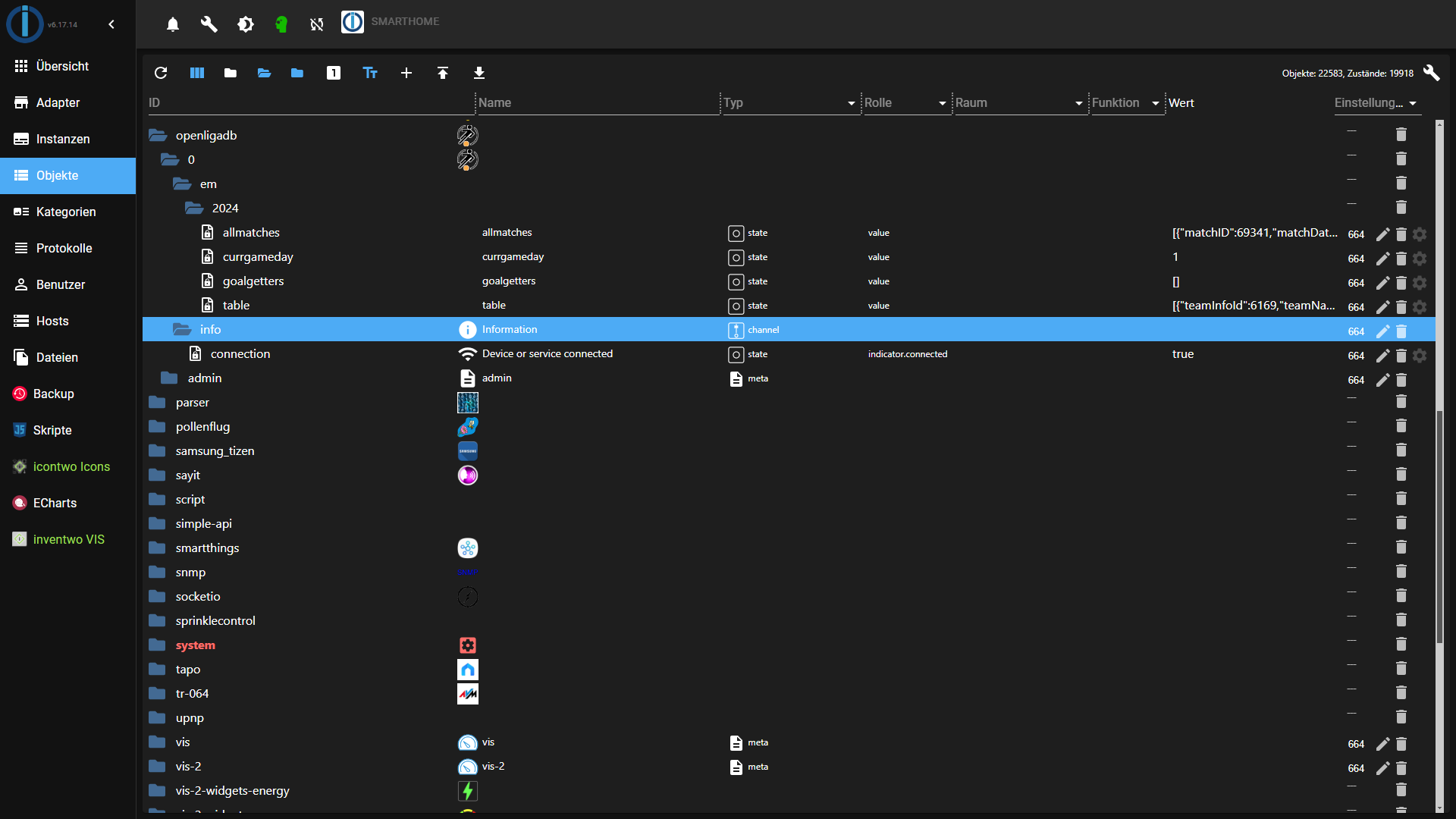This screenshot has width=1456, height=819.
Task: Expand the tr-064 folder
Action: (158, 693)
